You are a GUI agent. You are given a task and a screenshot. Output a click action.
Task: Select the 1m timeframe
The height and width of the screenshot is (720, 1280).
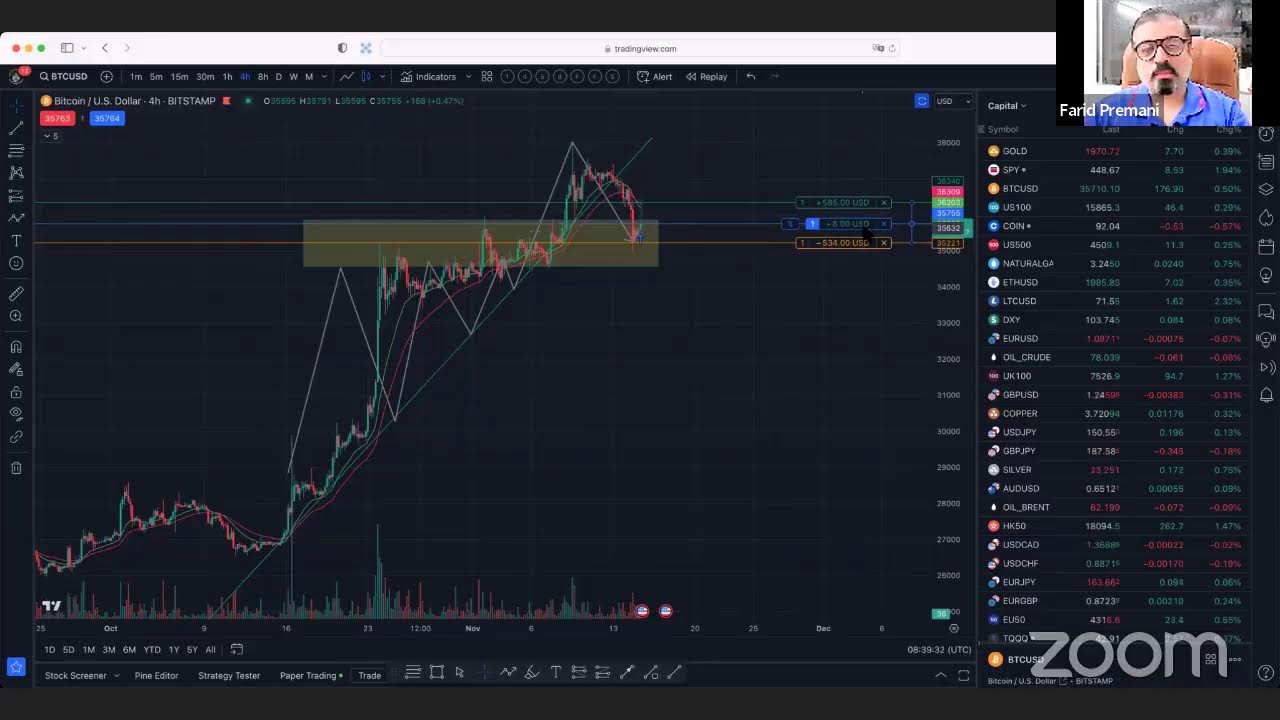point(136,76)
